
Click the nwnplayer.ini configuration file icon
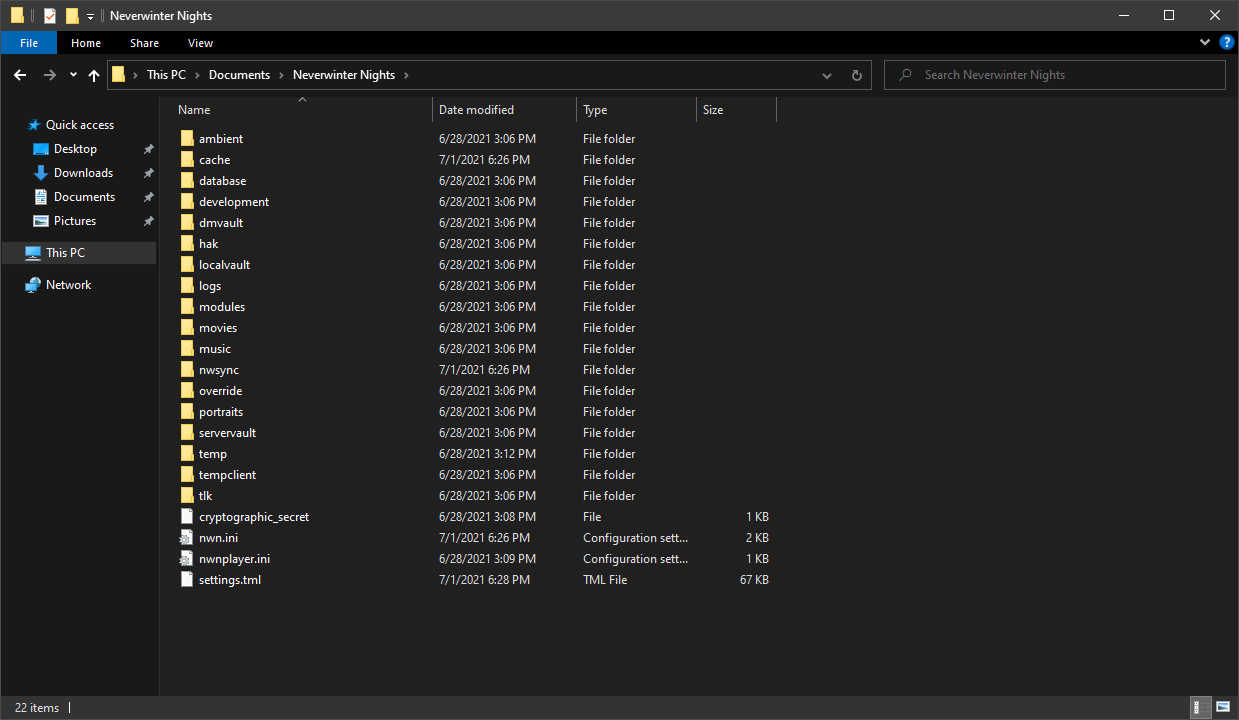(x=186, y=559)
